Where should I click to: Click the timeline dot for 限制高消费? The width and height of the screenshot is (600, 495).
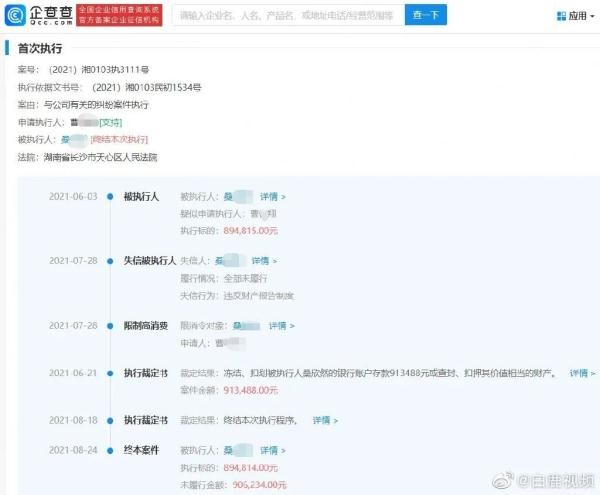[x=110, y=326]
